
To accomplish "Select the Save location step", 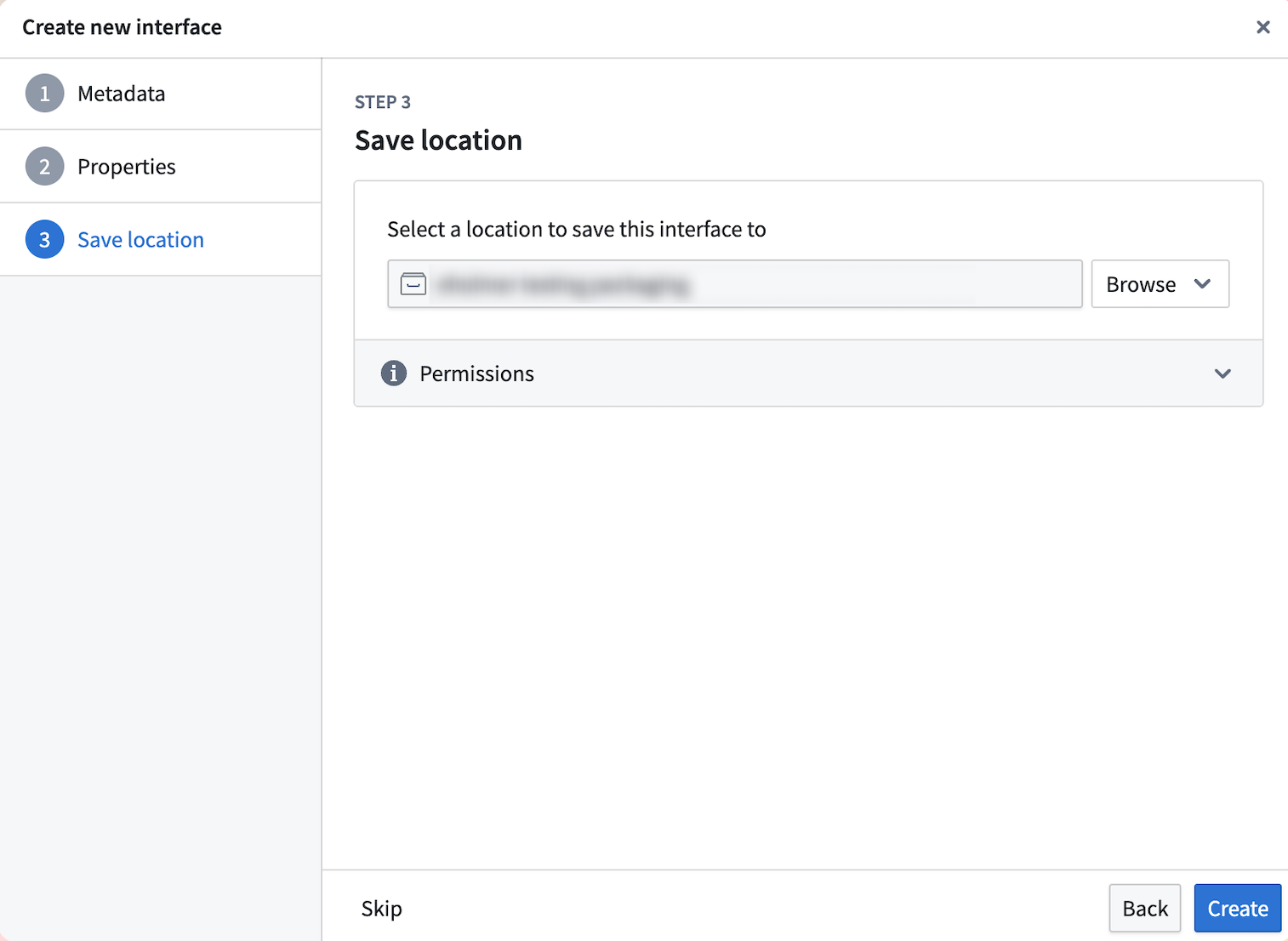I will click(161, 240).
